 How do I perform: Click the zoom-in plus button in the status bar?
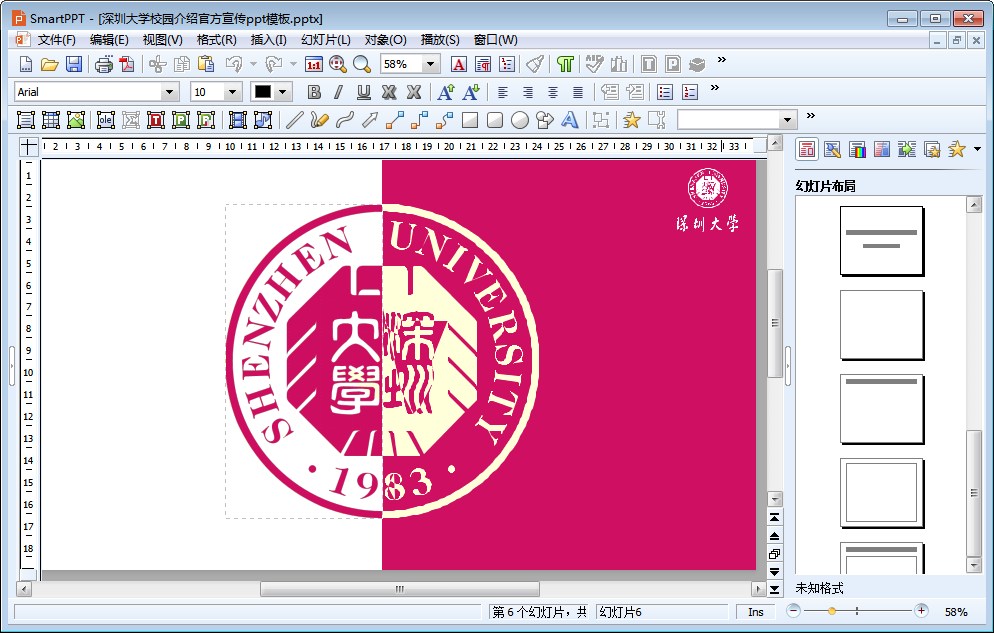921,611
